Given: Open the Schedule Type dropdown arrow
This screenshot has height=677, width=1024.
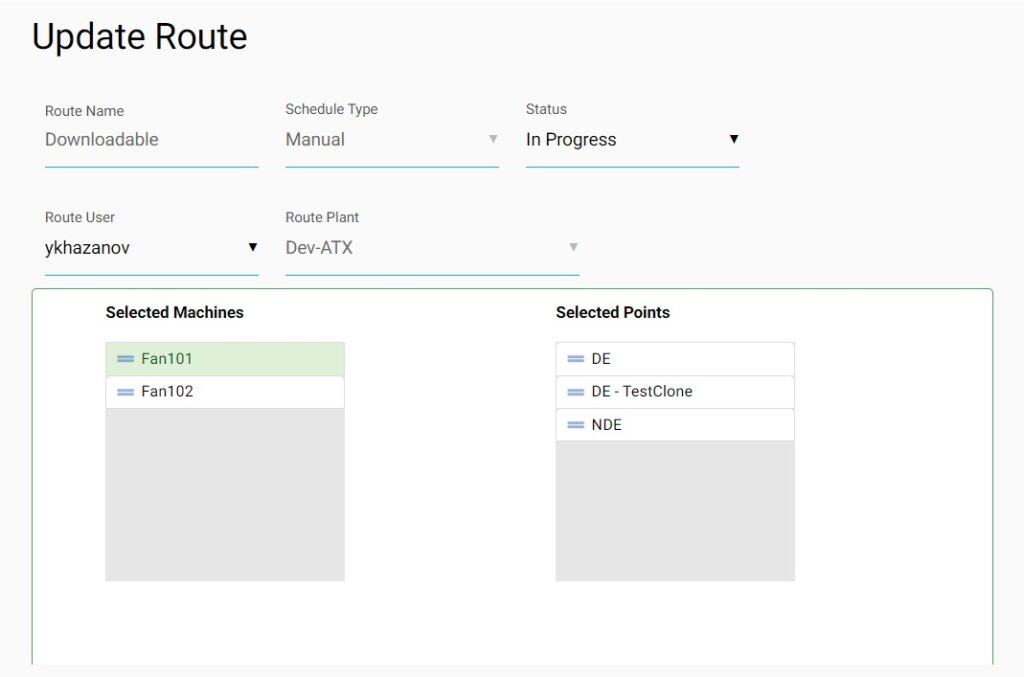Looking at the screenshot, I should click(x=493, y=140).
